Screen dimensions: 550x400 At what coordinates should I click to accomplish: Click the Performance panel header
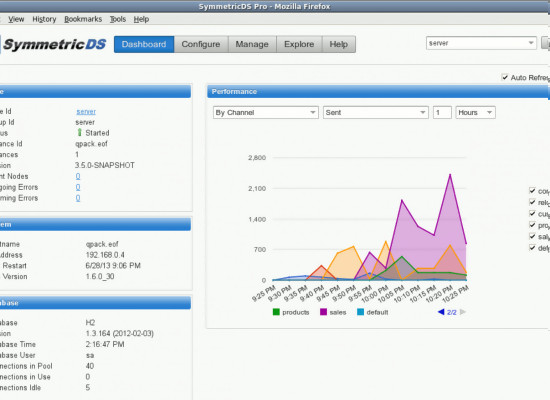(x=378, y=92)
